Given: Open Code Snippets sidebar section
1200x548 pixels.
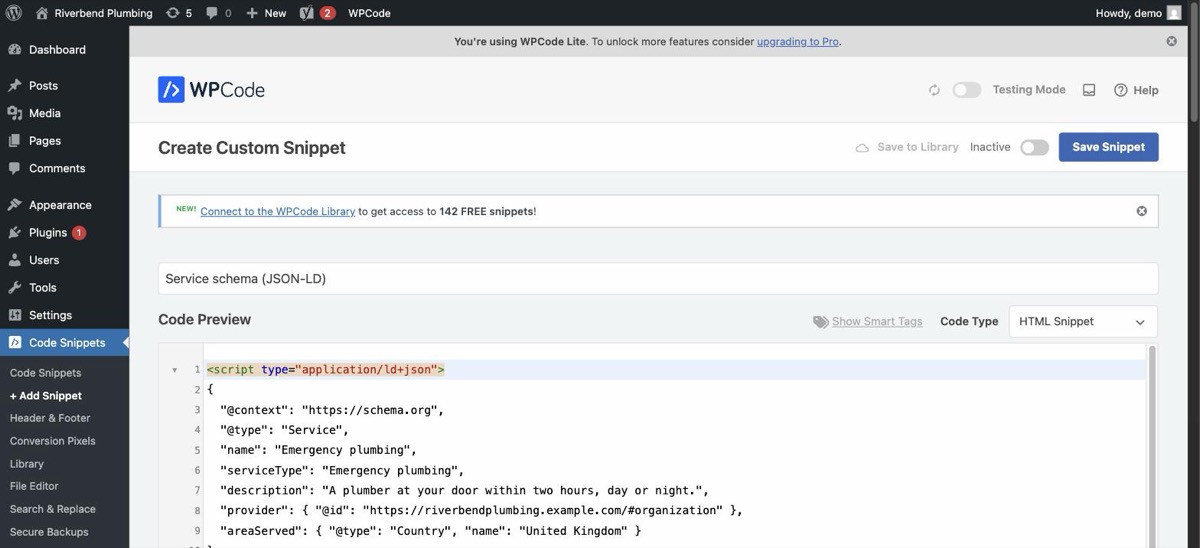Looking at the screenshot, I should pos(64,343).
